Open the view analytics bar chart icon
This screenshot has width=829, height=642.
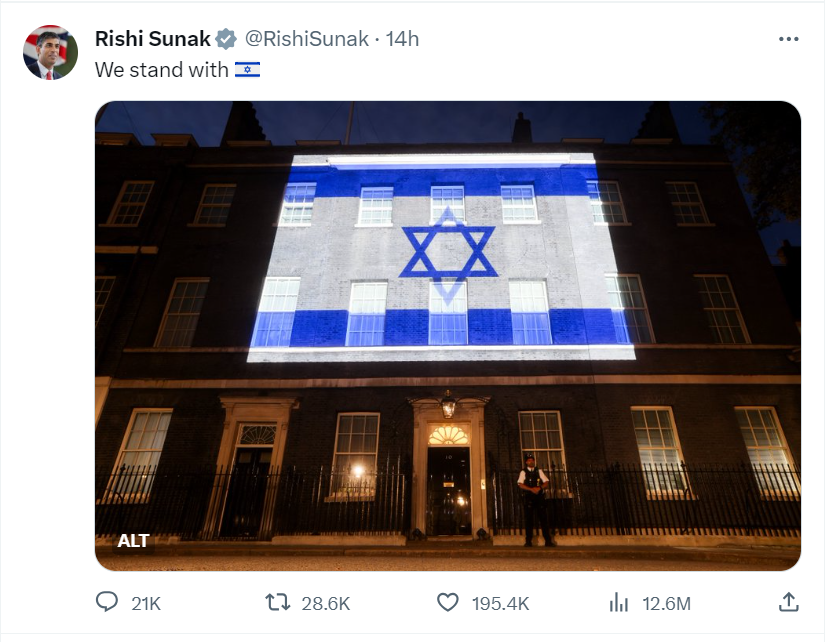tap(619, 602)
